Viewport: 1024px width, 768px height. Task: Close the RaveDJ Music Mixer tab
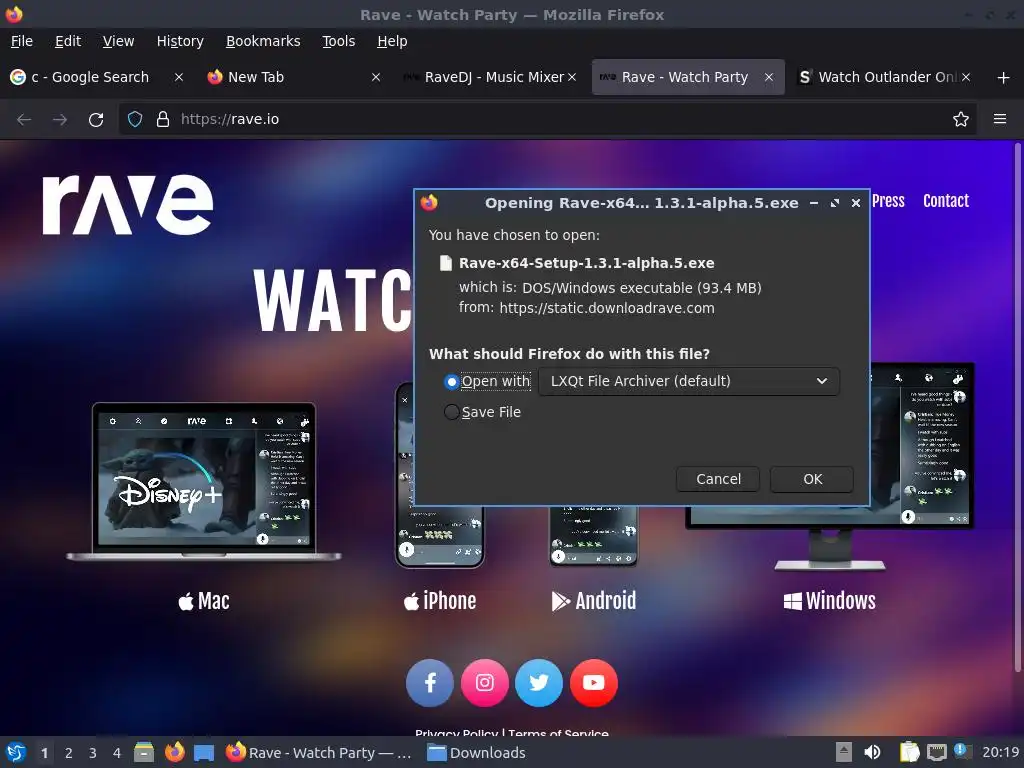click(572, 77)
